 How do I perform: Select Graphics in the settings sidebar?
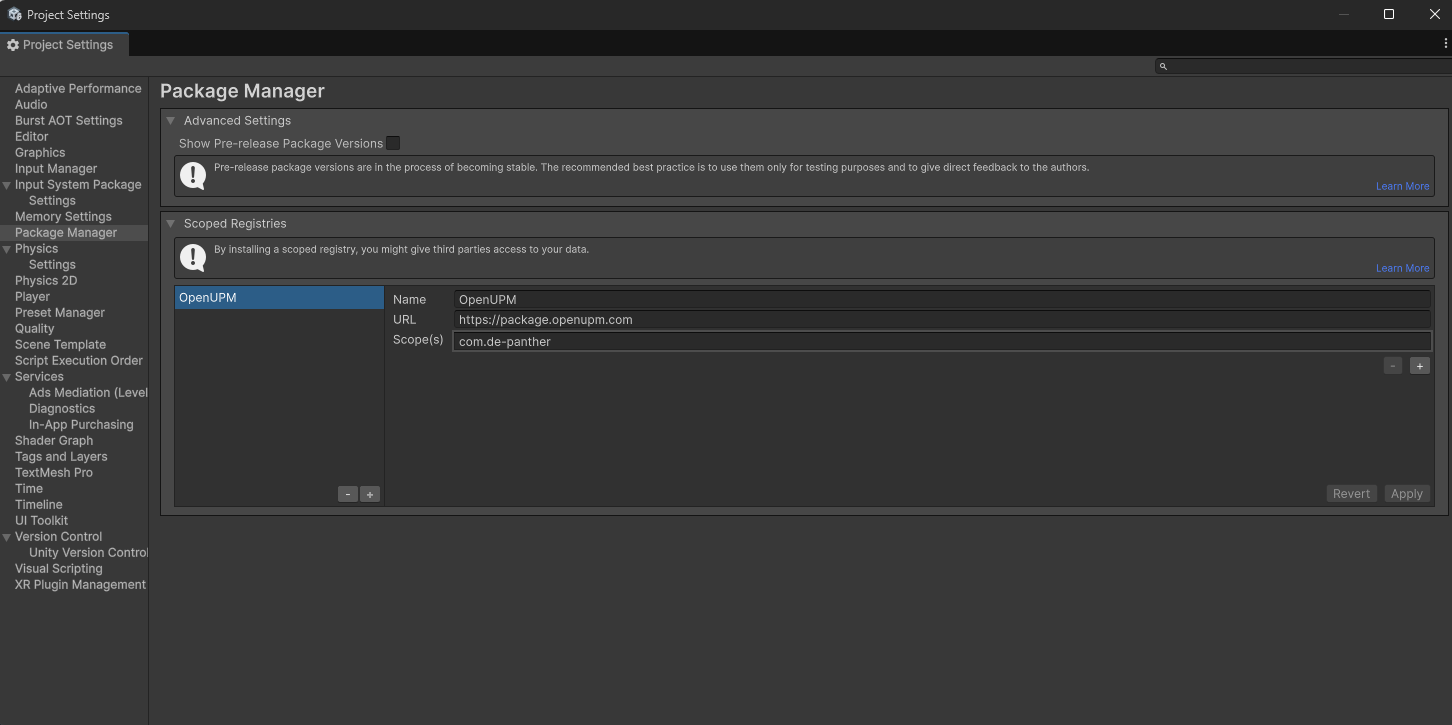[x=40, y=152]
